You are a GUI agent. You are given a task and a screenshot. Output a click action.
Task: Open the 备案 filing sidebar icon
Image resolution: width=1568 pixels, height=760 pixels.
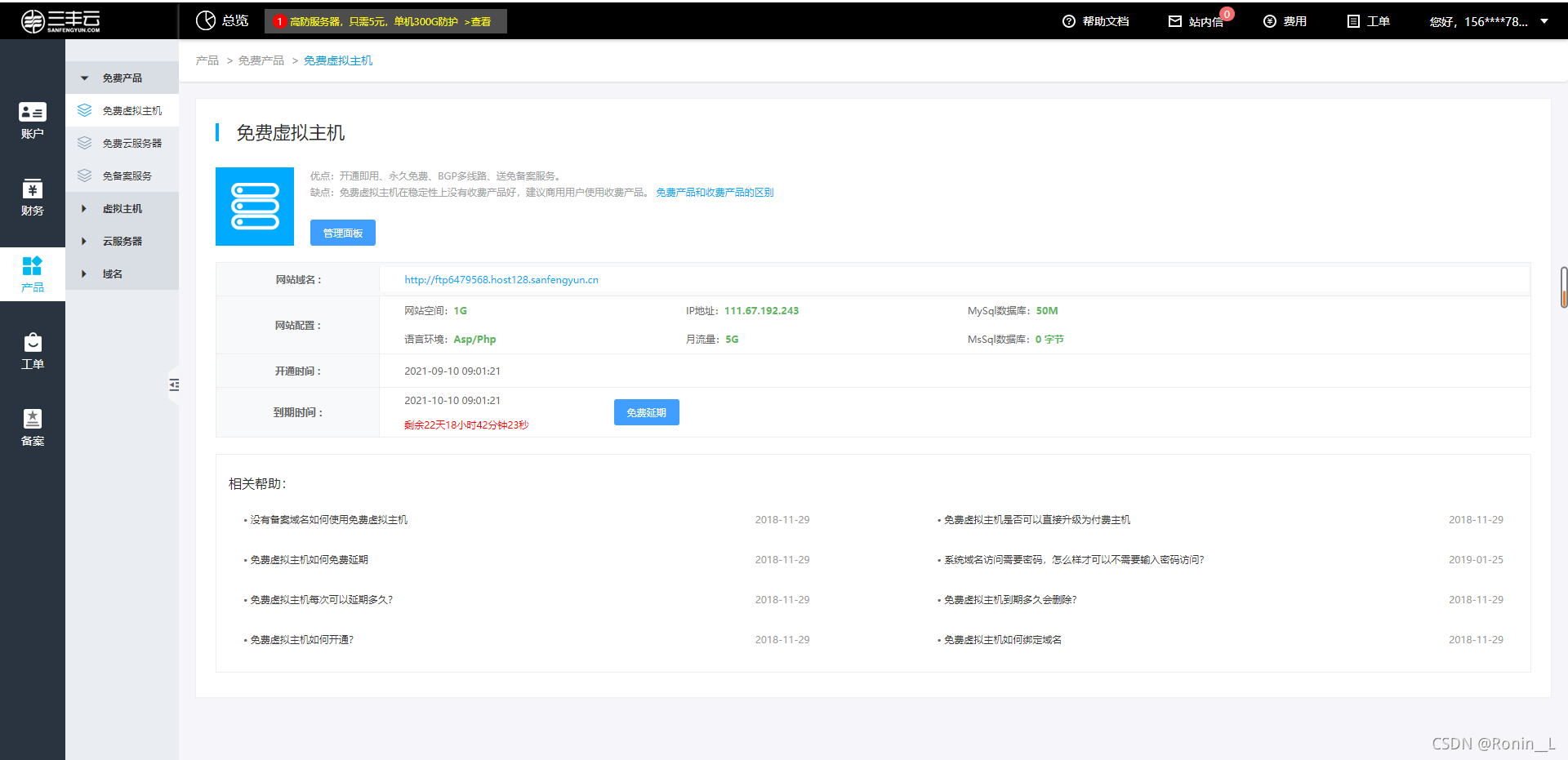[x=33, y=419]
